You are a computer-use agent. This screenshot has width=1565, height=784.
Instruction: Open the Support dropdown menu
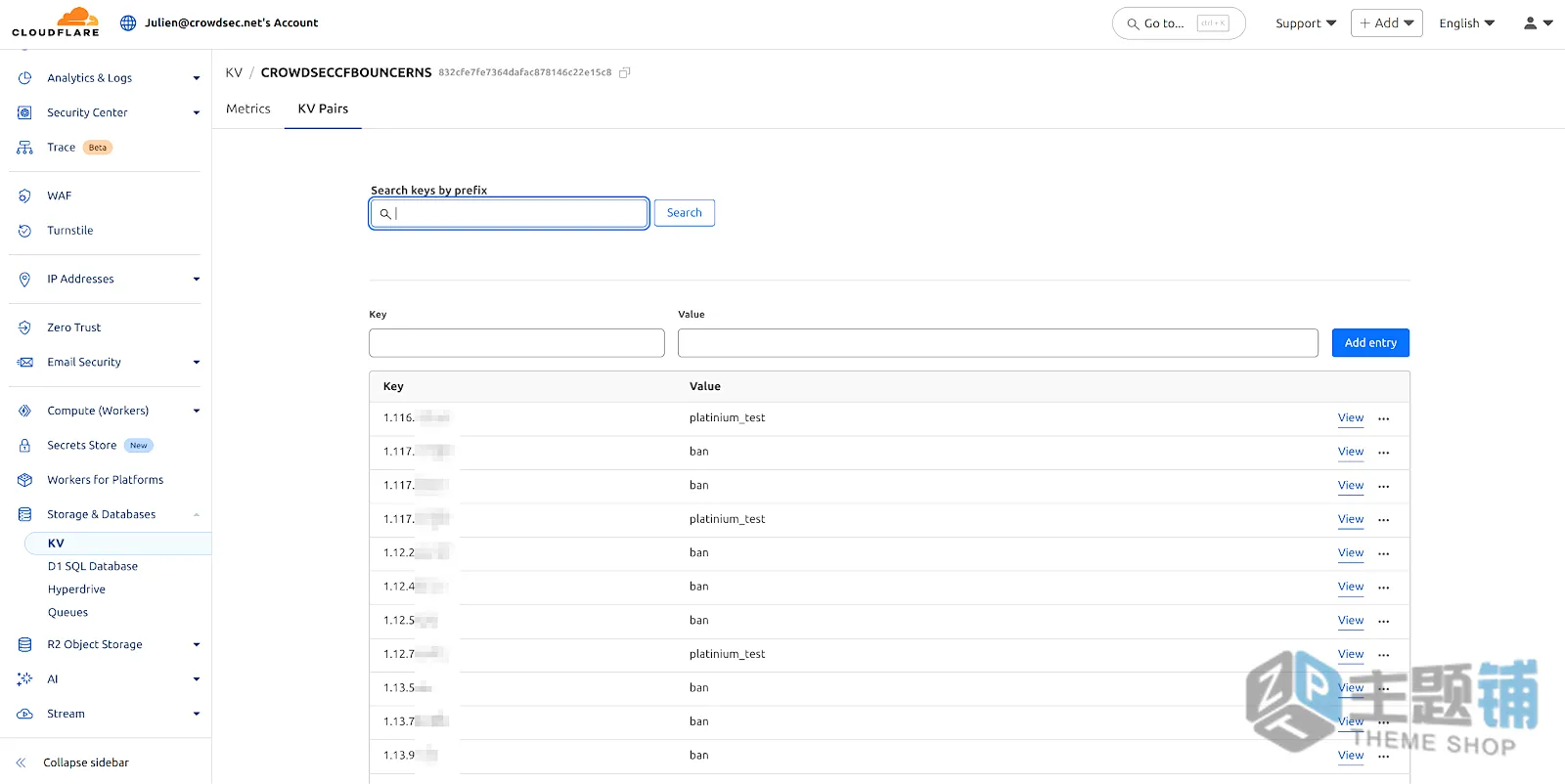(1306, 23)
